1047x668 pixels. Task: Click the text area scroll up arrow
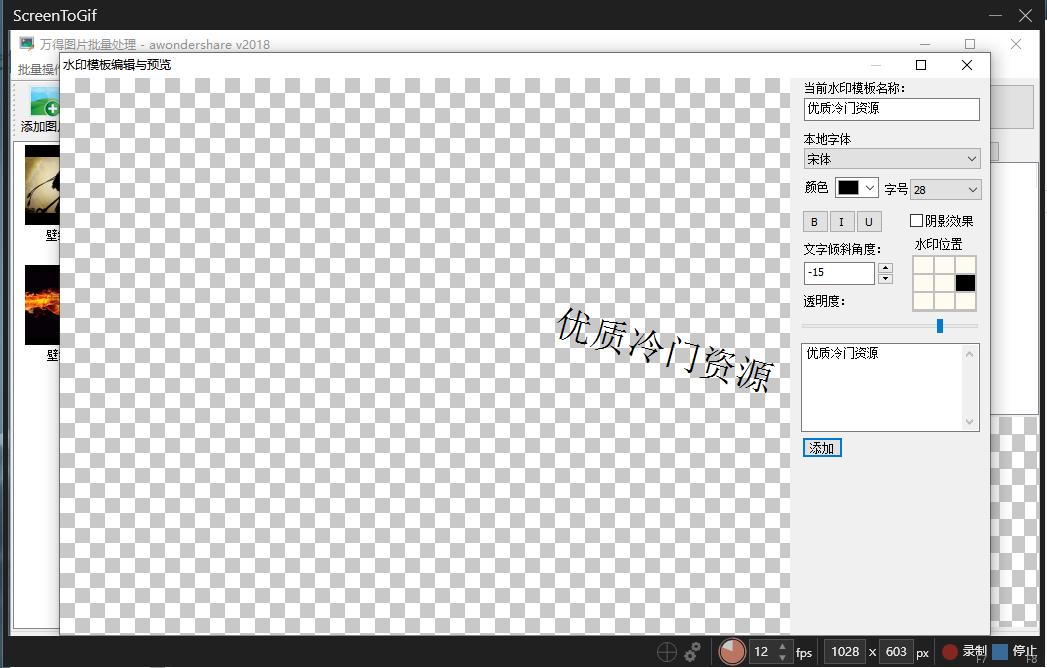(x=970, y=354)
